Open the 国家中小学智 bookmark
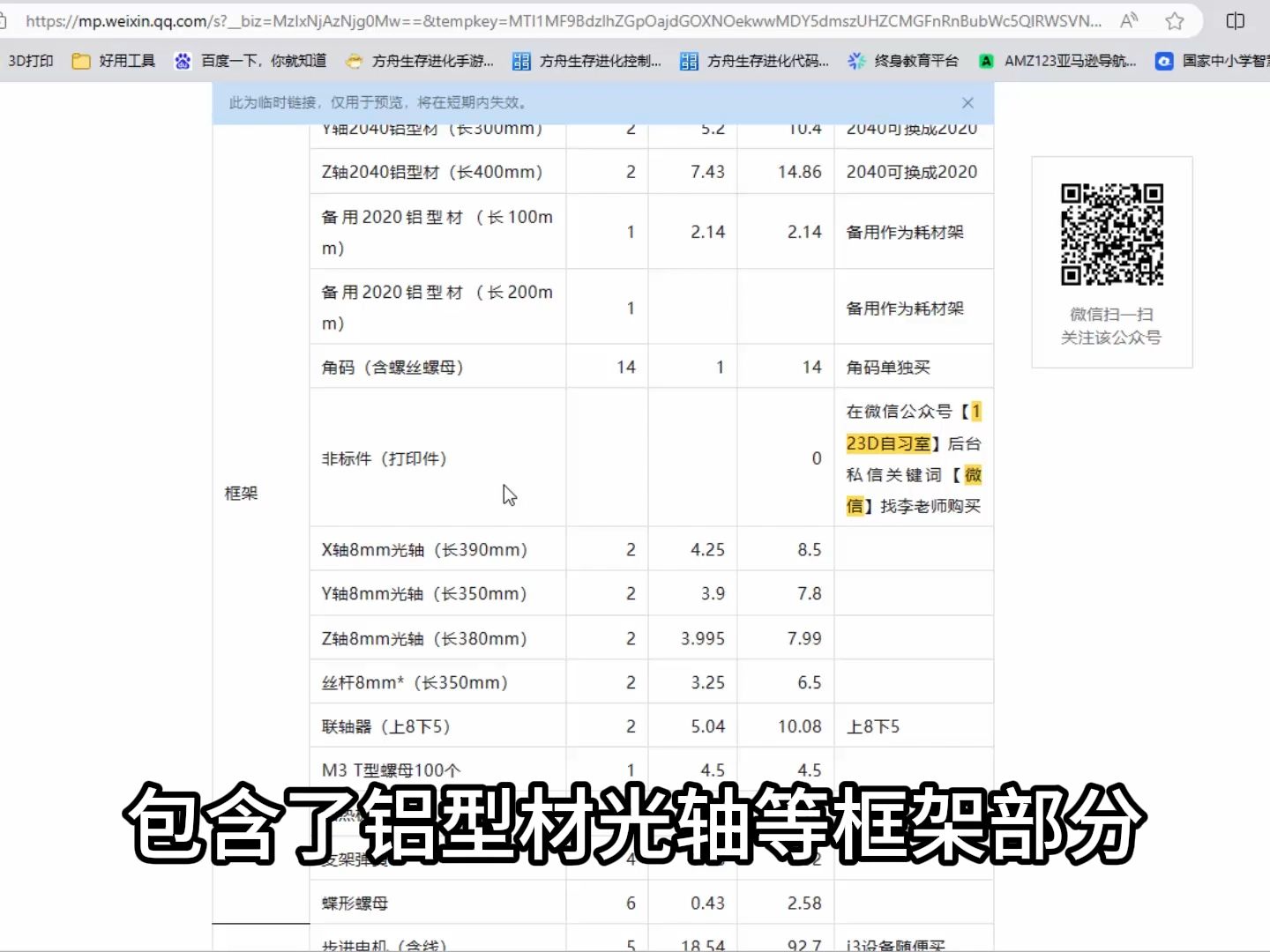 coord(1213,61)
